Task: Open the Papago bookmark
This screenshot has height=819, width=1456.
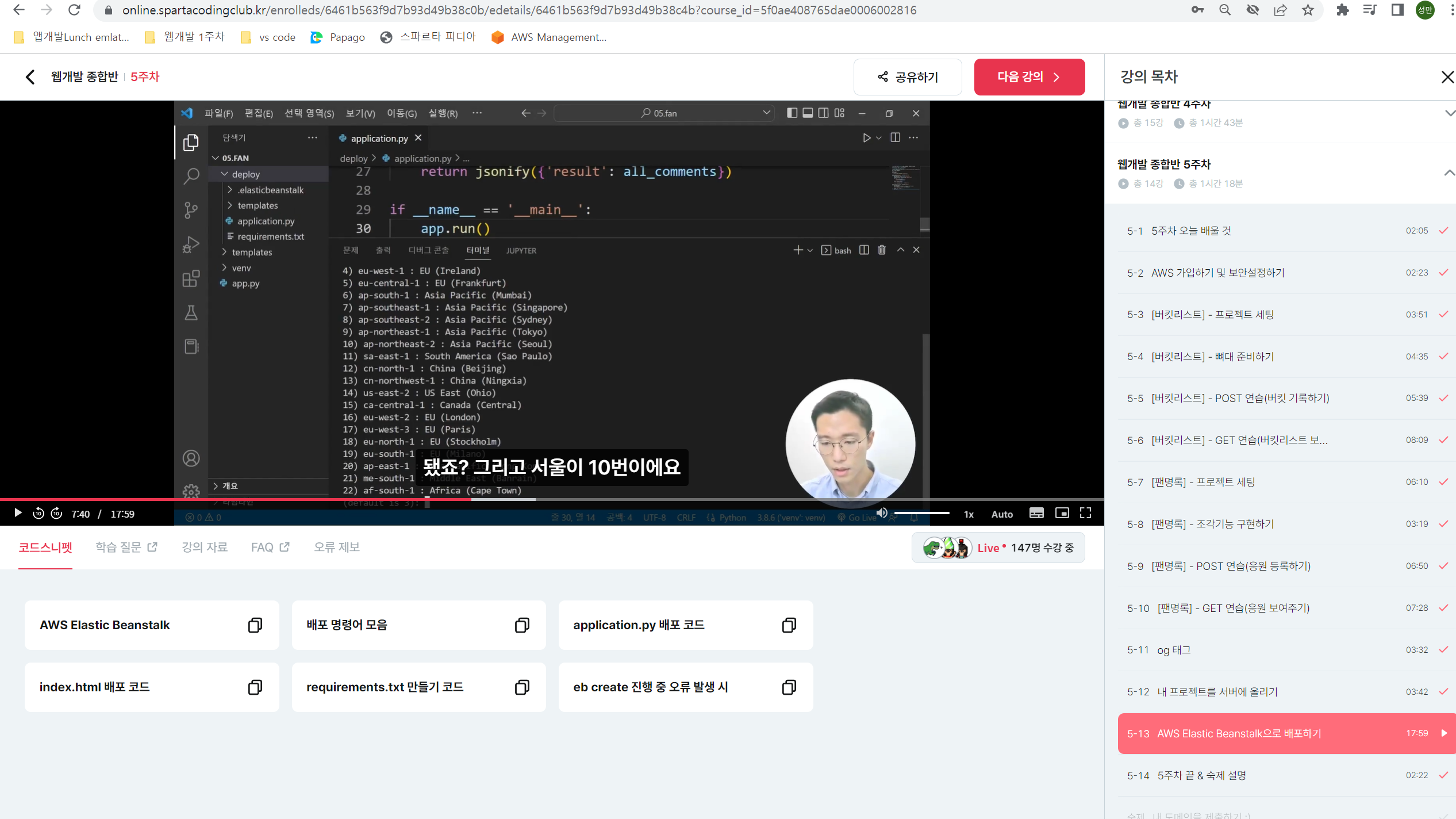Action: (338, 37)
